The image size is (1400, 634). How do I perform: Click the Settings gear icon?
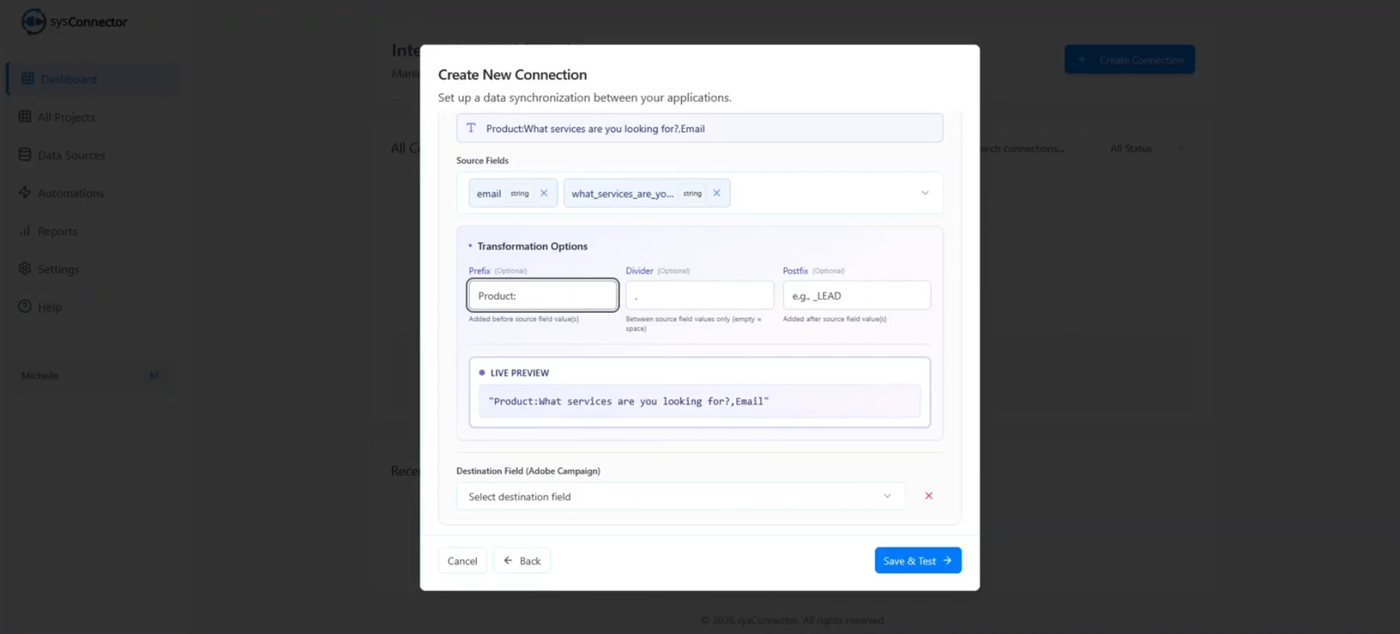[x=25, y=269]
